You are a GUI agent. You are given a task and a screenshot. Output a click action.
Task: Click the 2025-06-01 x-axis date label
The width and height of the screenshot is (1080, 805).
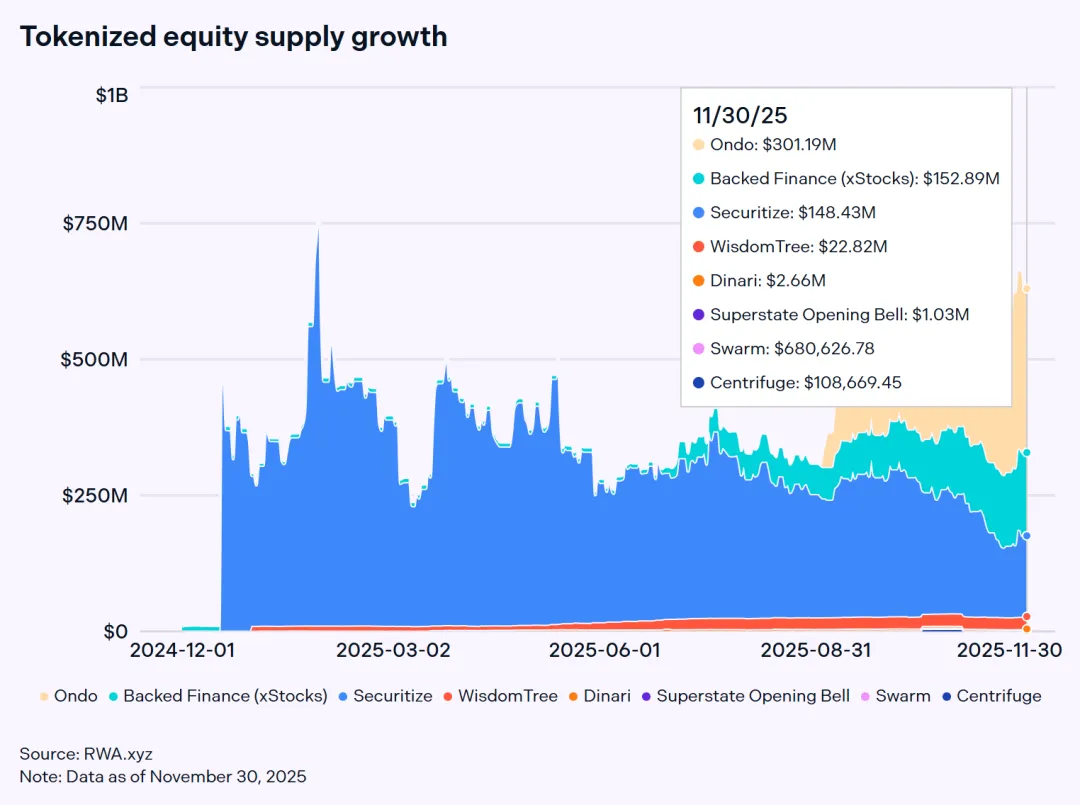click(x=604, y=650)
